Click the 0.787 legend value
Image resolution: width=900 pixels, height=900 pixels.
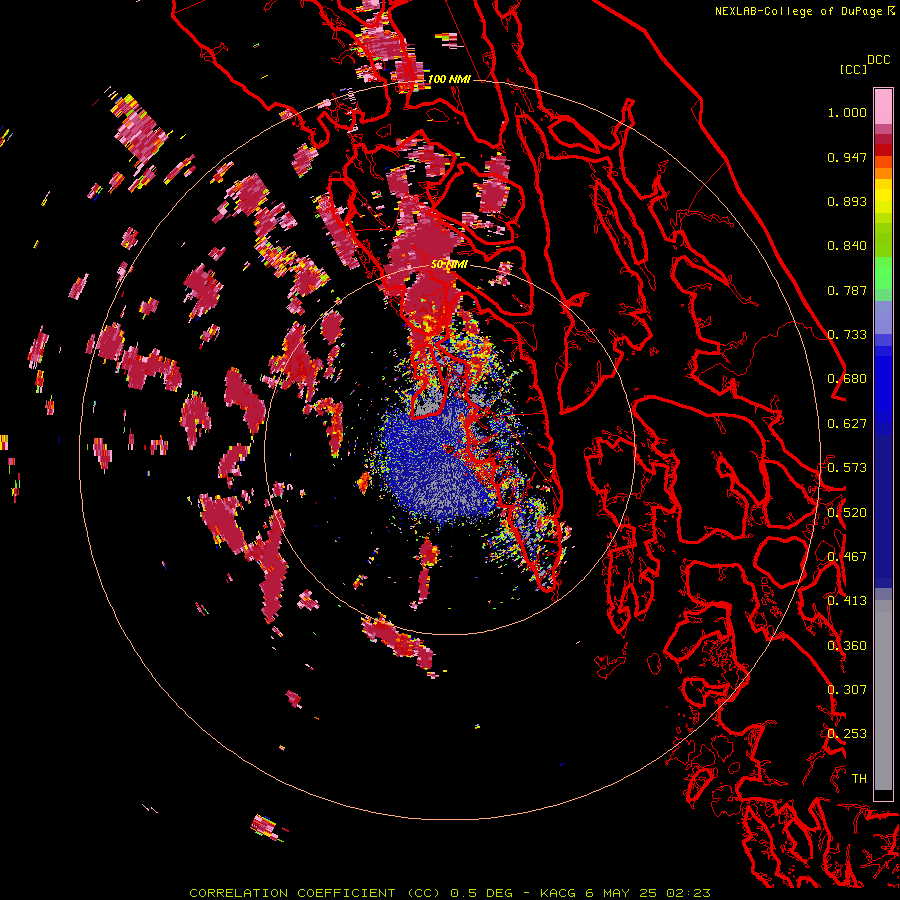point(847,290)
